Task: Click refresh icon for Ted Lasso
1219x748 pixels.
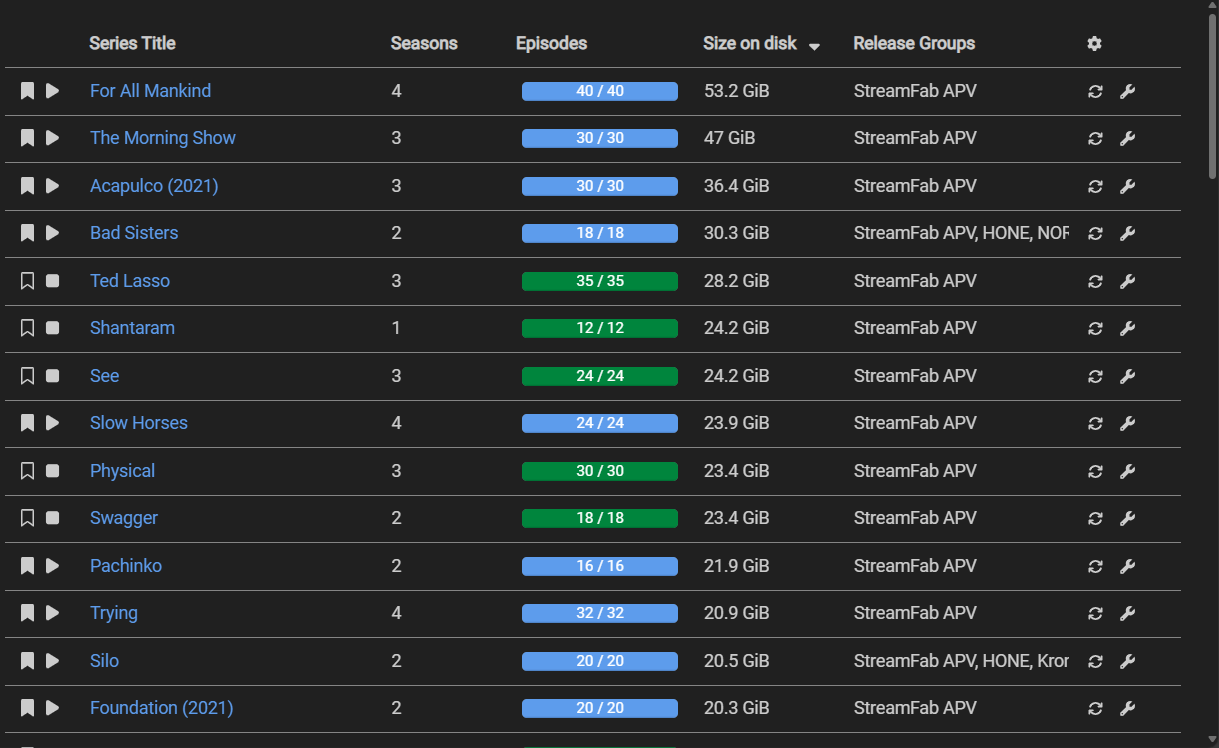Action: click(x=1095, y=281)
